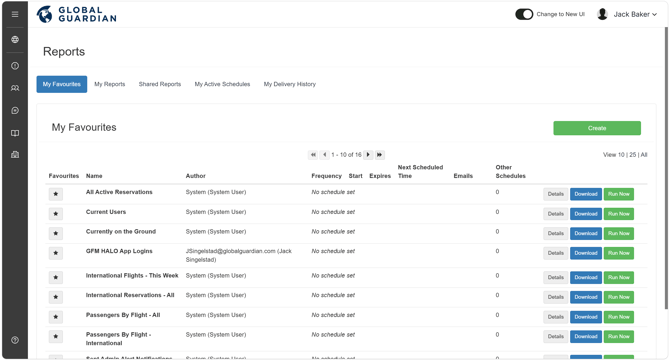Click the green Create button
670x361 pixels.
(597, 128)
